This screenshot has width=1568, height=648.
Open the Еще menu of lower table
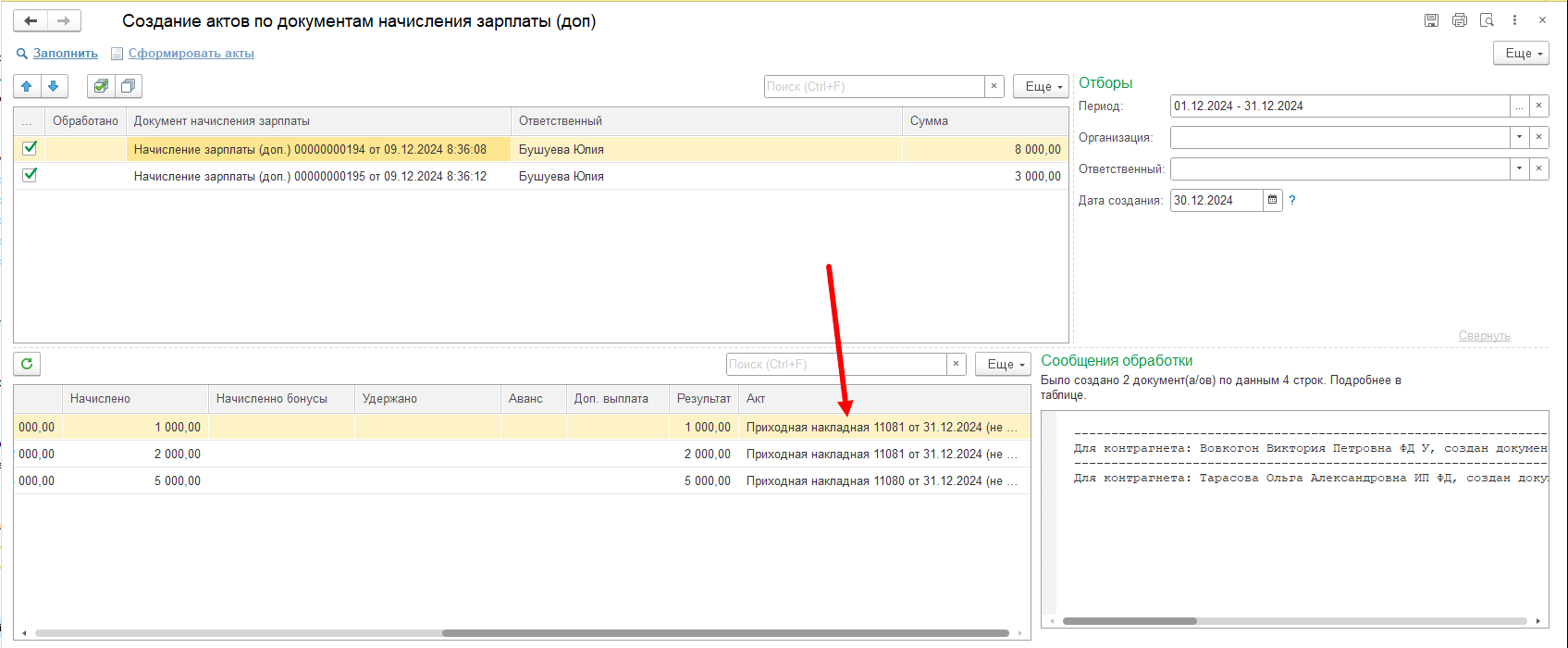[1003, 364]
